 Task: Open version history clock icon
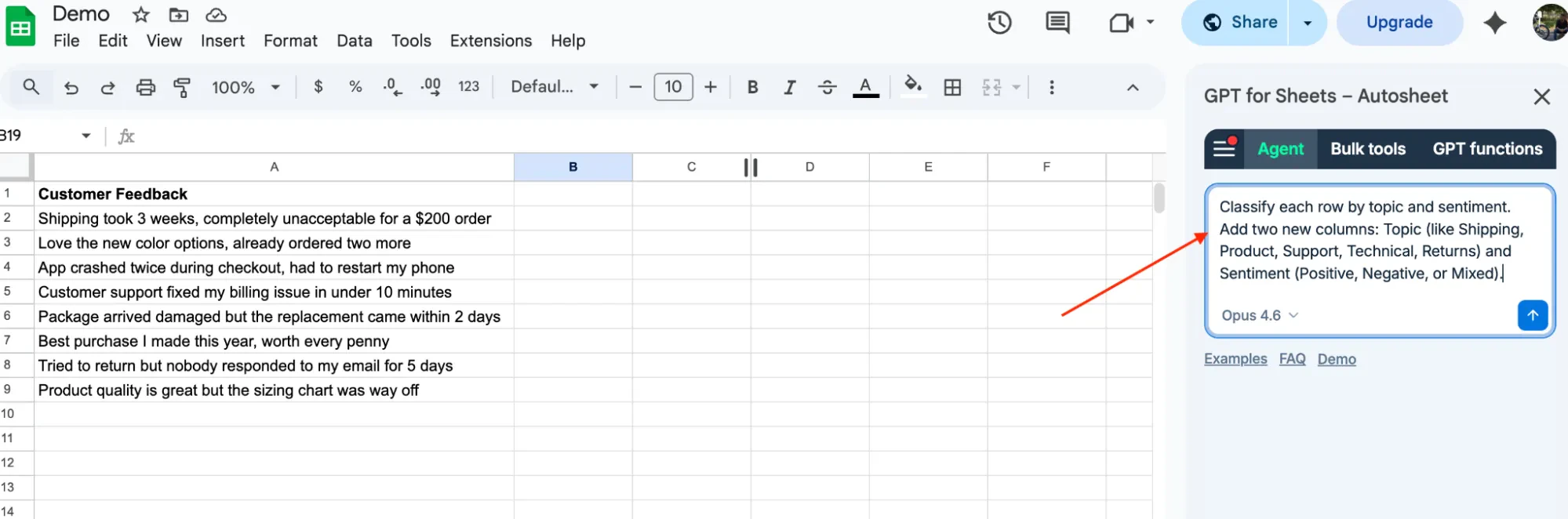[999, 23]
